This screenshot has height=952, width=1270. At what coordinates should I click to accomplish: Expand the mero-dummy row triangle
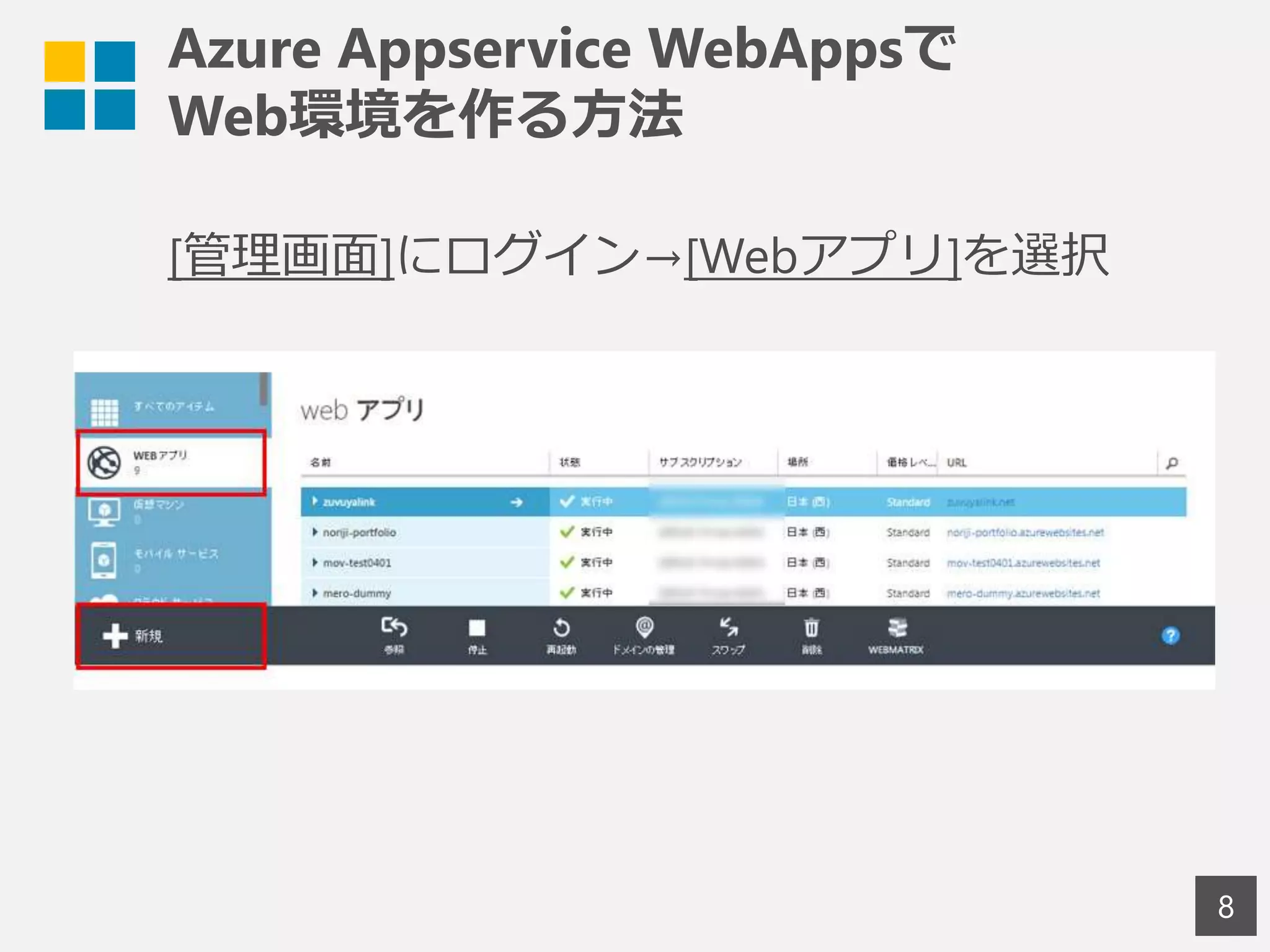point(315,593)
